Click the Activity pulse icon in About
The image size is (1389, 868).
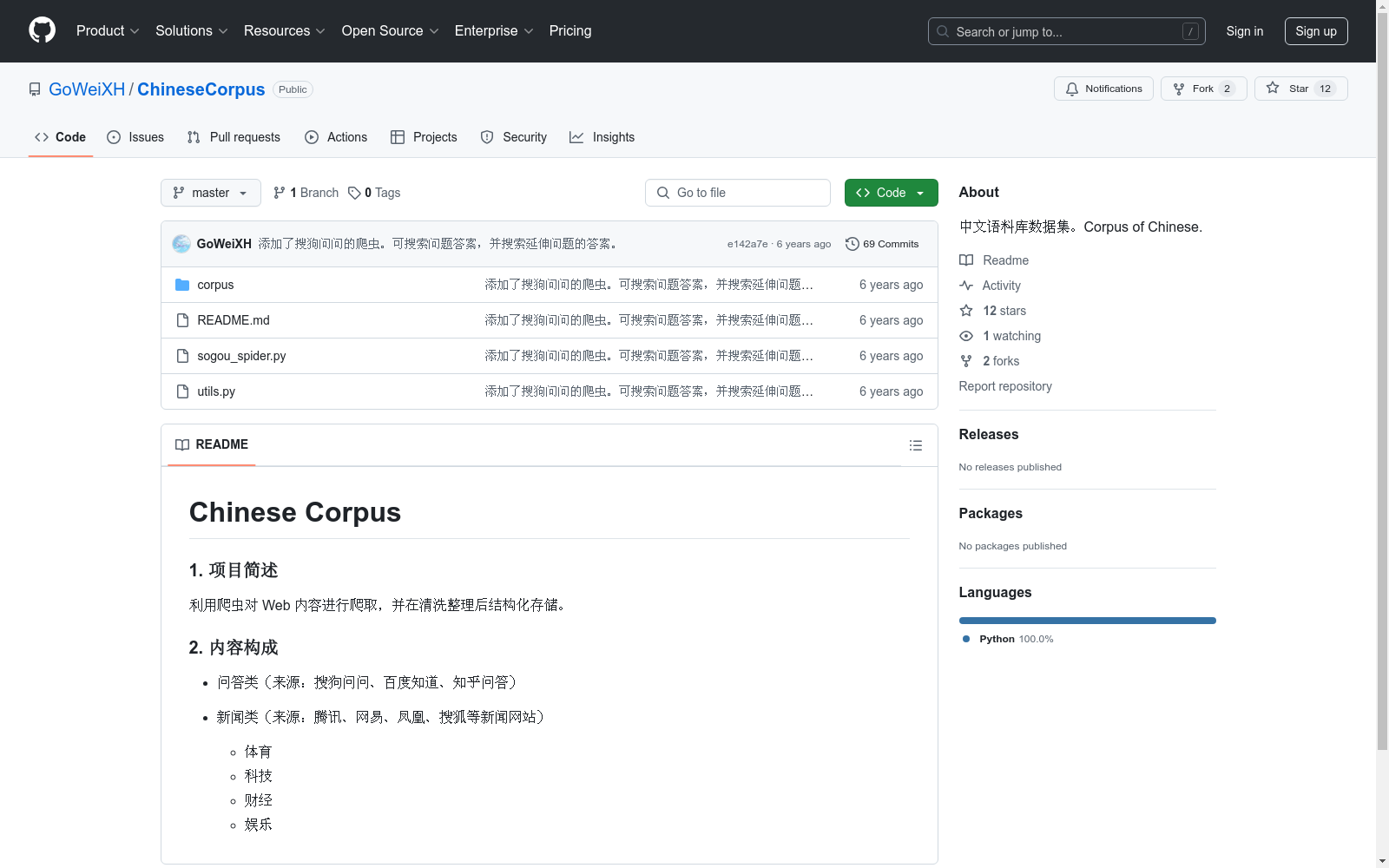(x=966, y=286)
